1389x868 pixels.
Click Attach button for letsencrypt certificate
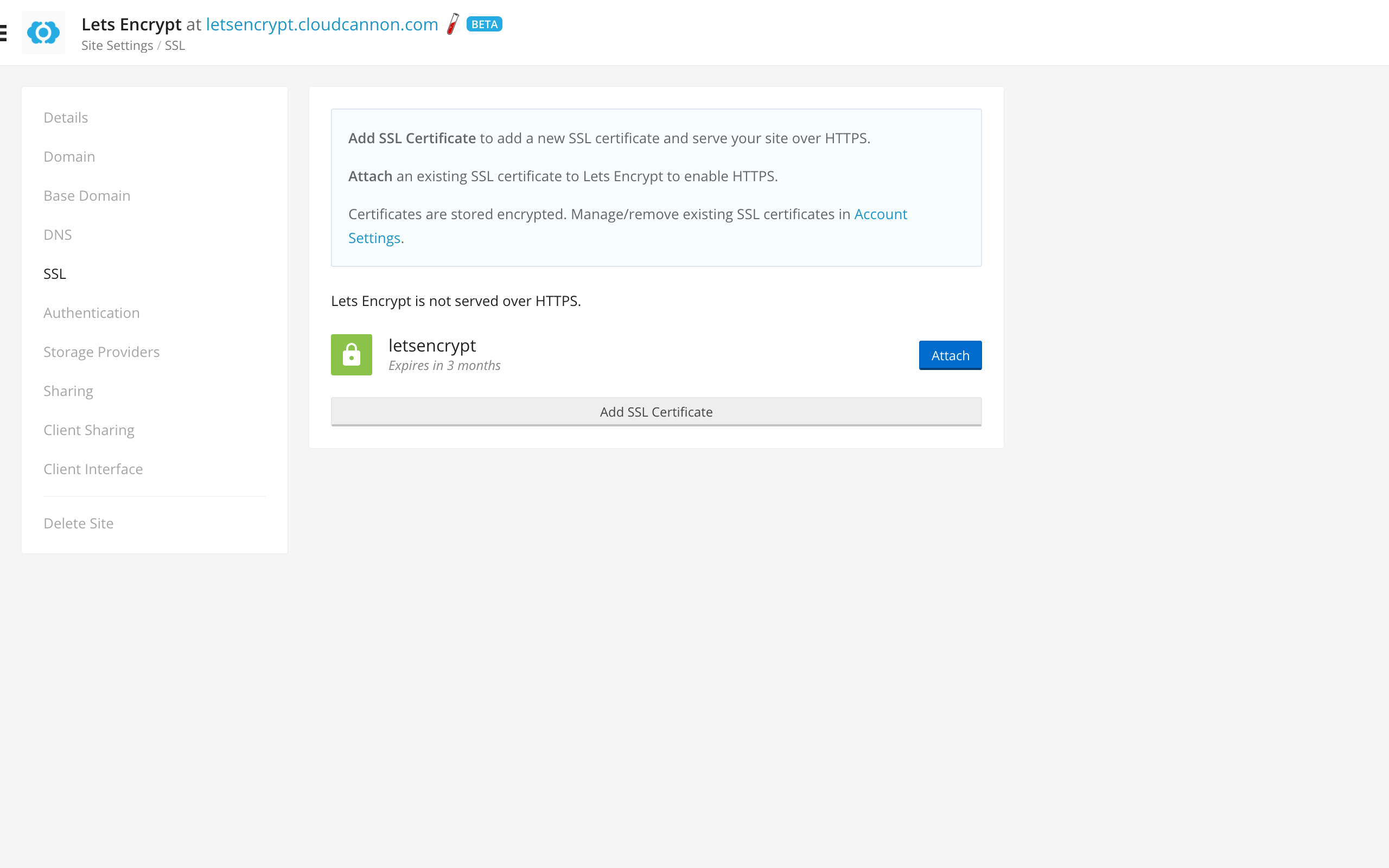(x=950, y=355)
